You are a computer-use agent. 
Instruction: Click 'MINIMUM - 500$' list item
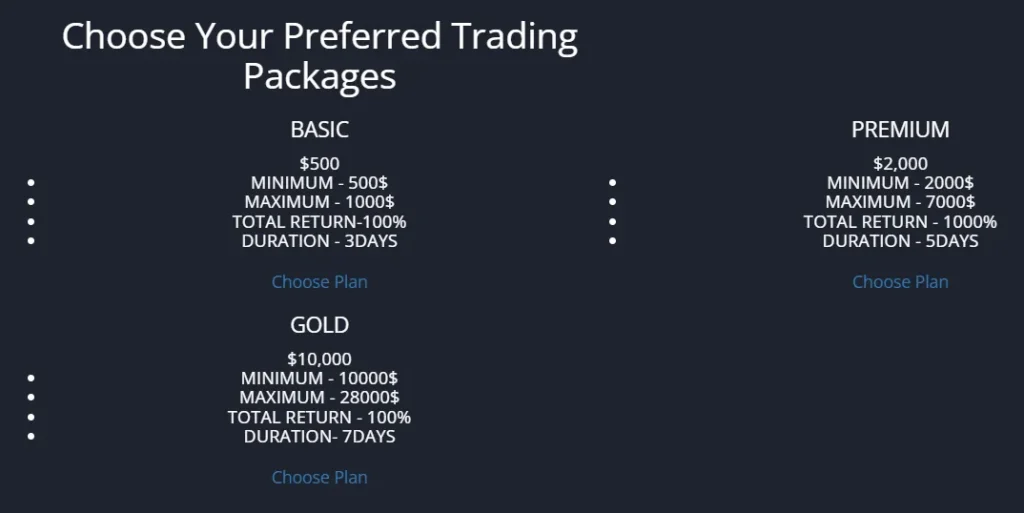319,183
